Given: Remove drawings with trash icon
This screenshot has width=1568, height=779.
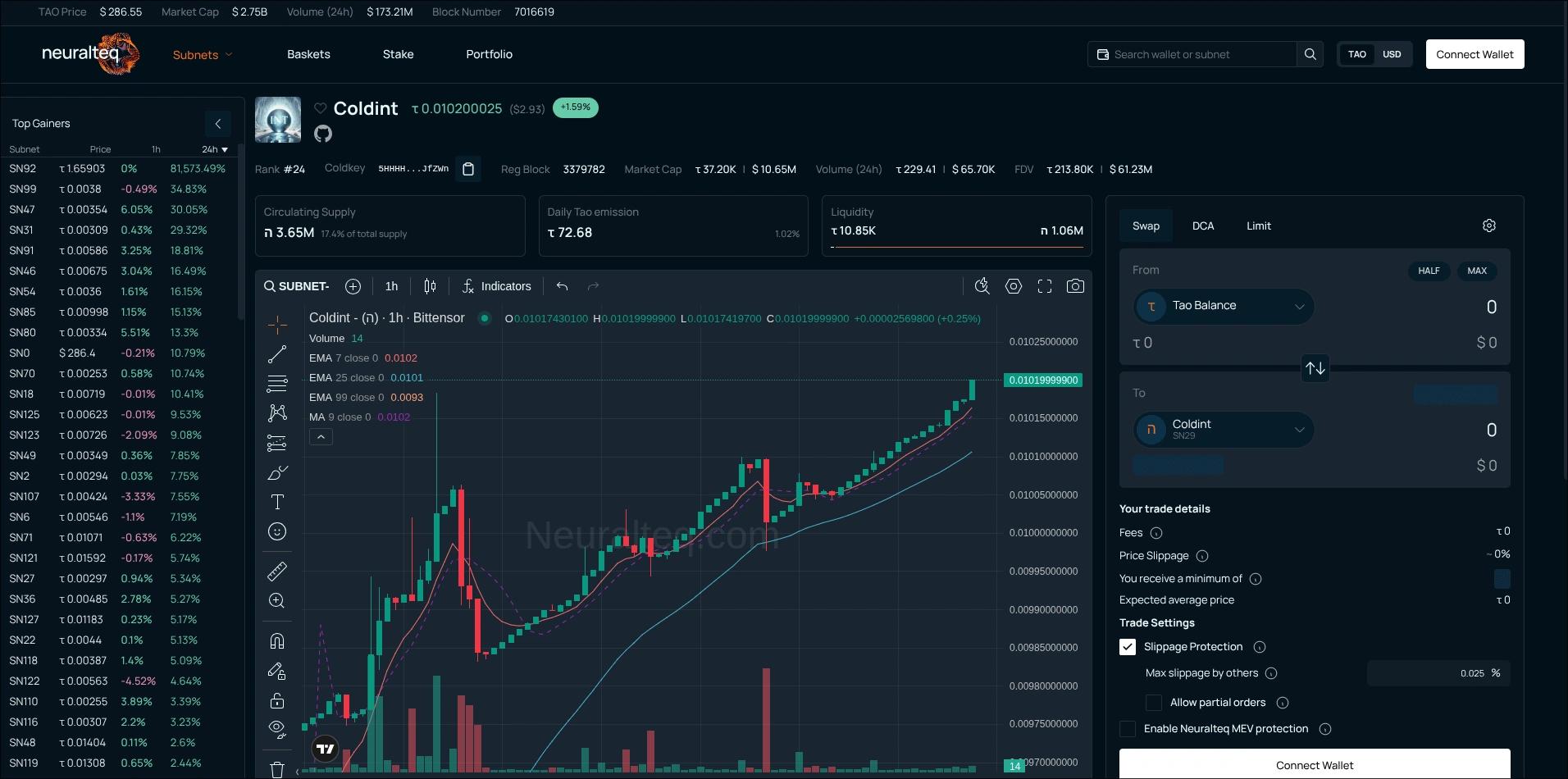Looking at the screenshot, I should pos(277,769).
